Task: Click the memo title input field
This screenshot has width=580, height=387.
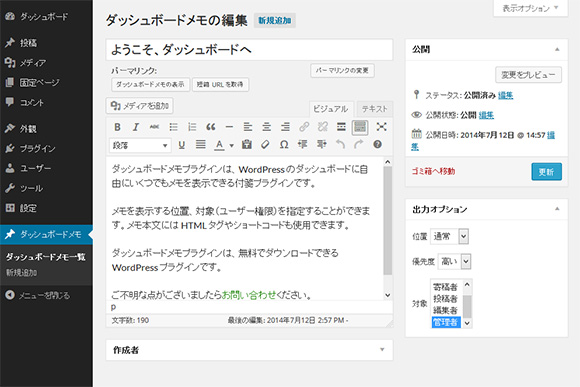Action: pos(249,50)
